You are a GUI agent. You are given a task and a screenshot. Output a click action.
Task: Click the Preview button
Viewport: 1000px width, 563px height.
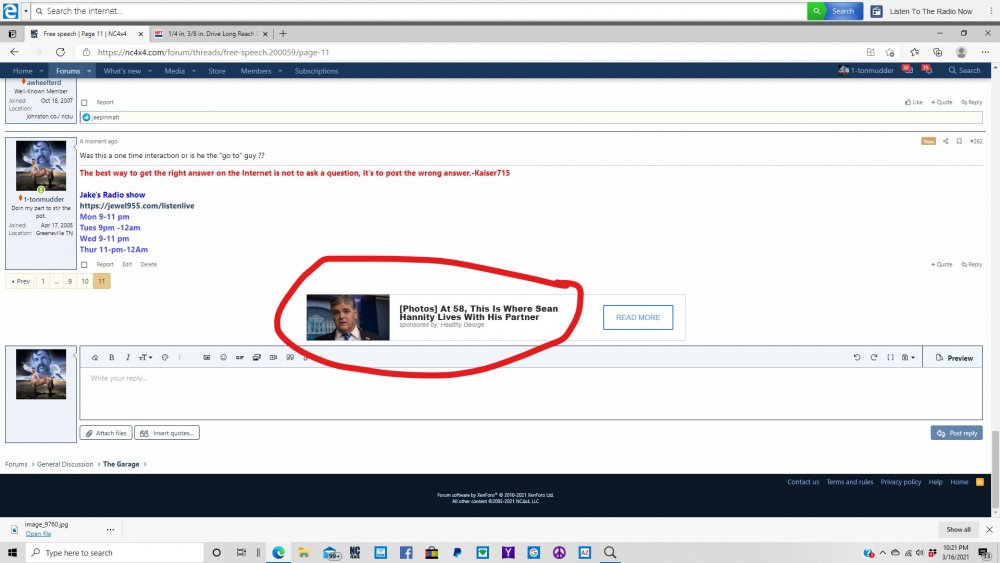pyautogui.click(x=954, y=358)
